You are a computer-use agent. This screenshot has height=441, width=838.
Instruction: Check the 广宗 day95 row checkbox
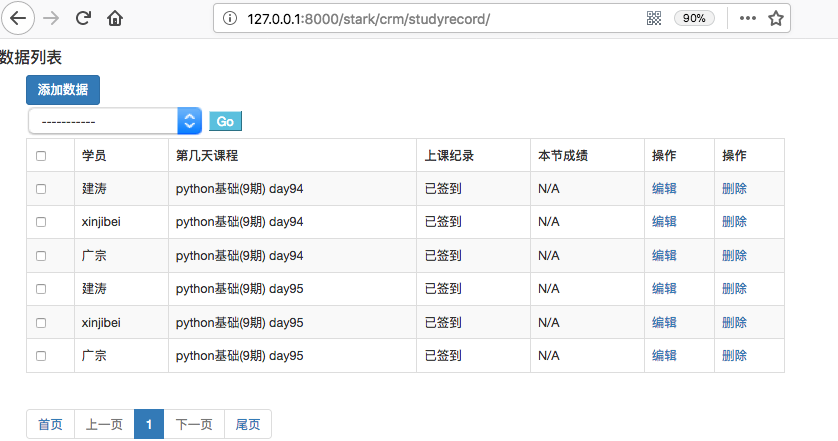point(41,355)
